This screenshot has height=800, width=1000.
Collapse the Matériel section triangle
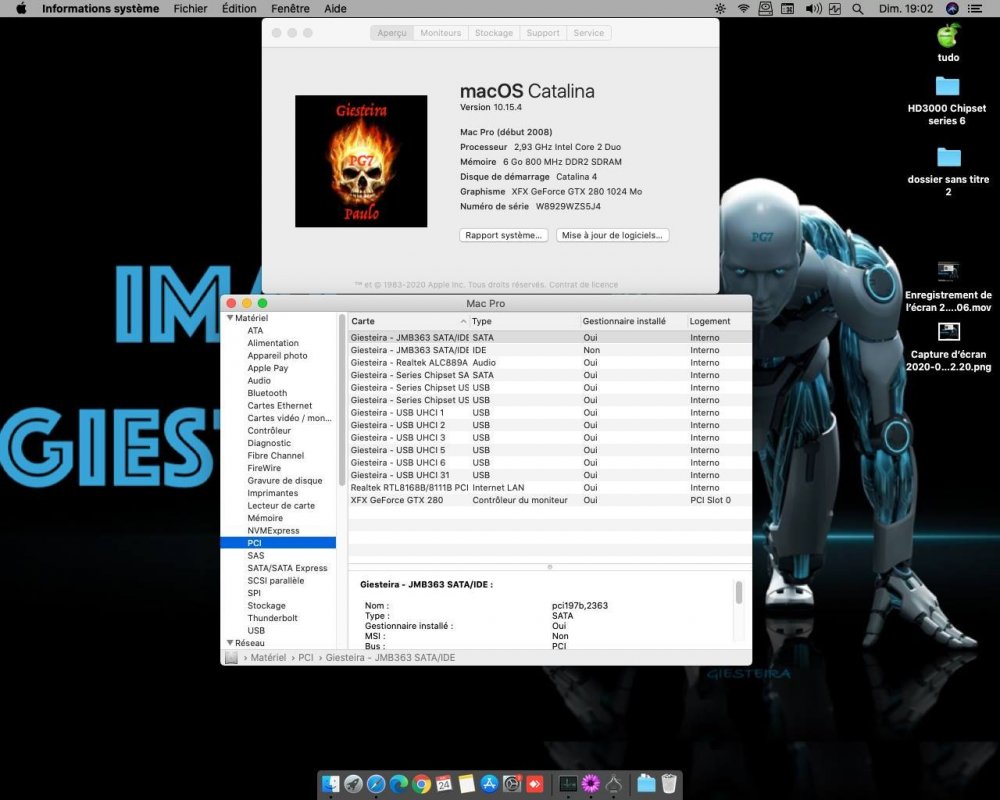point(230,318)
